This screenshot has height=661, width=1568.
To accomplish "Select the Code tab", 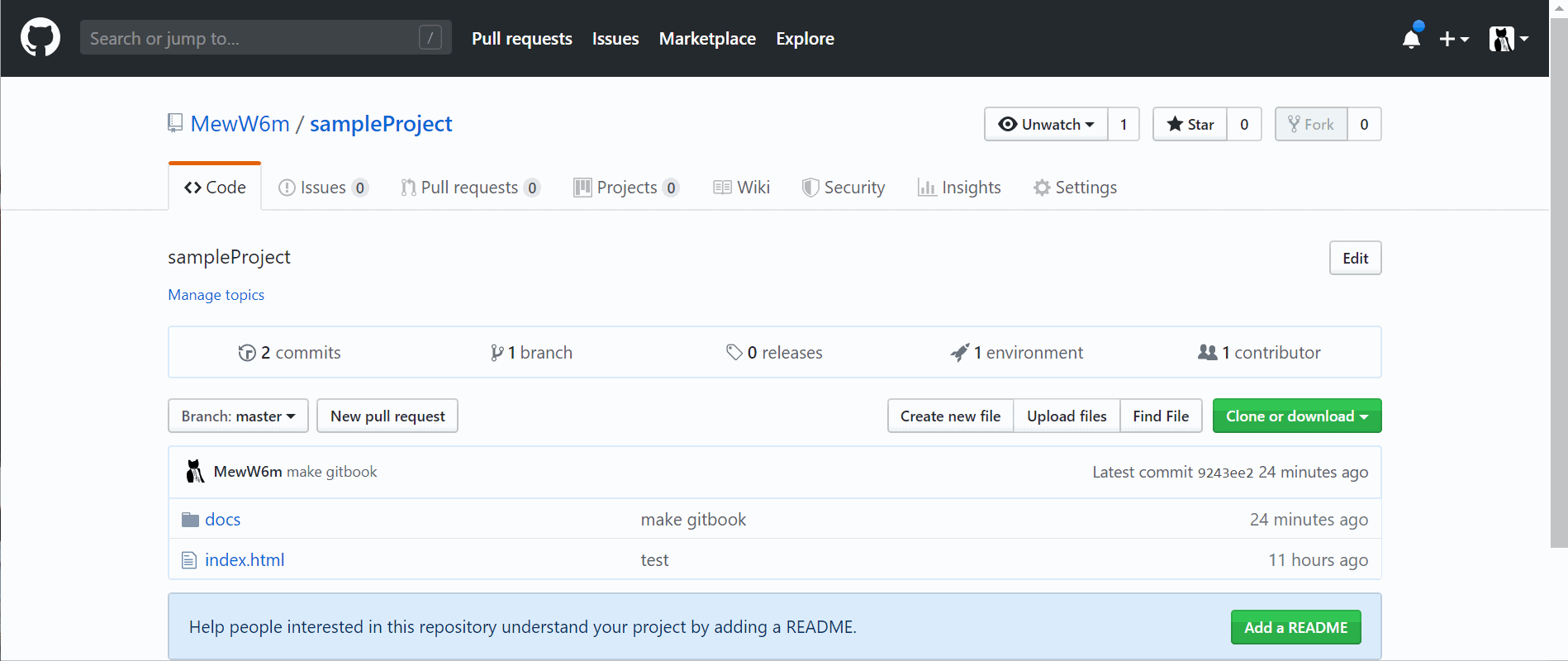I will click(x=215, y=188).
